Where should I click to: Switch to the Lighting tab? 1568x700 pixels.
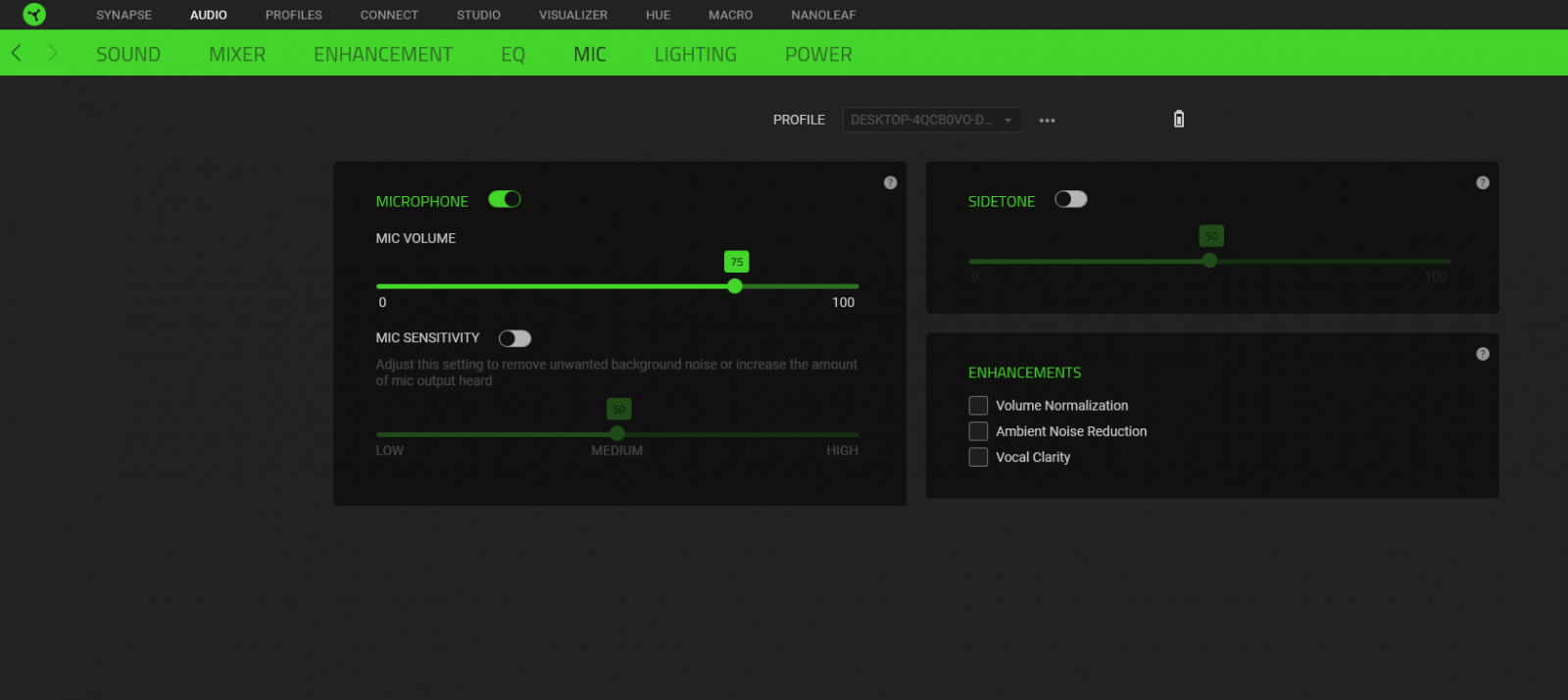point(696,55)
